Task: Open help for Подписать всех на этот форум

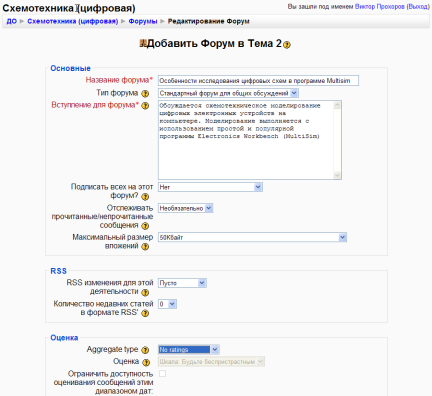Action: tap(145, 197)
